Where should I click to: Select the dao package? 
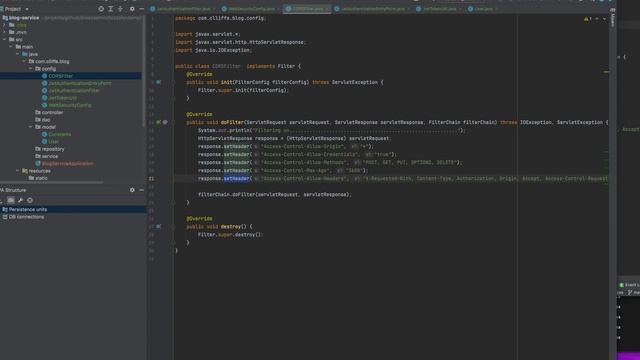click(46, 120)
